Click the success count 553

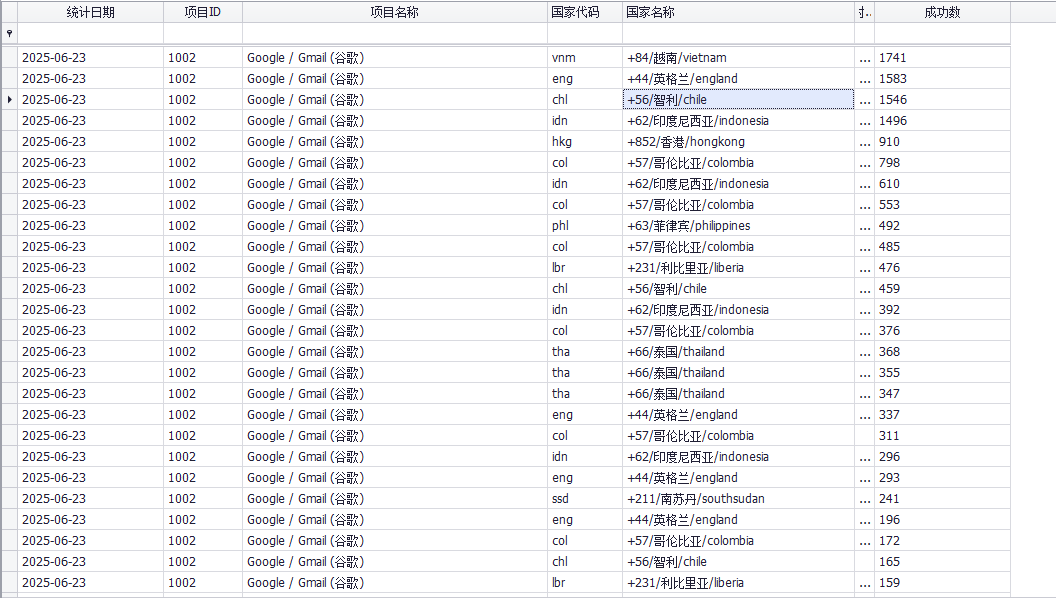(x=942, y=205)
